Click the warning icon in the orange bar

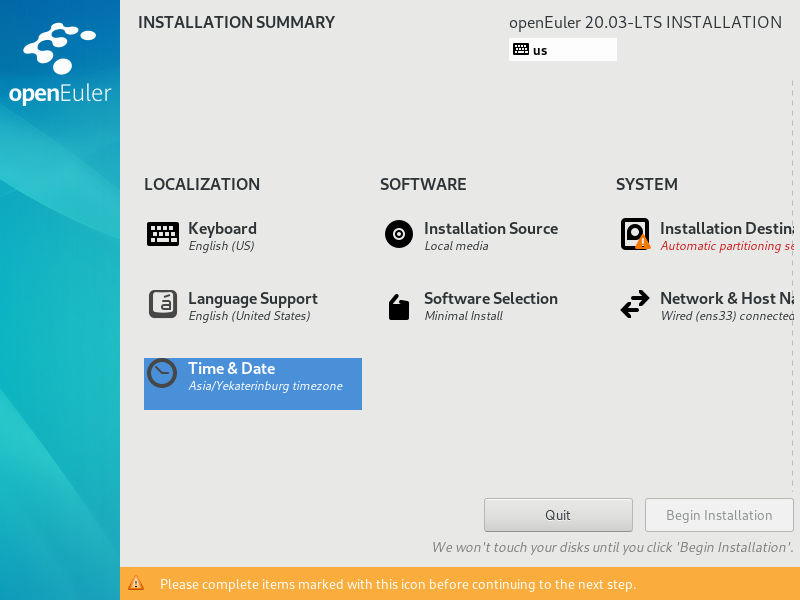pos(136,583)
